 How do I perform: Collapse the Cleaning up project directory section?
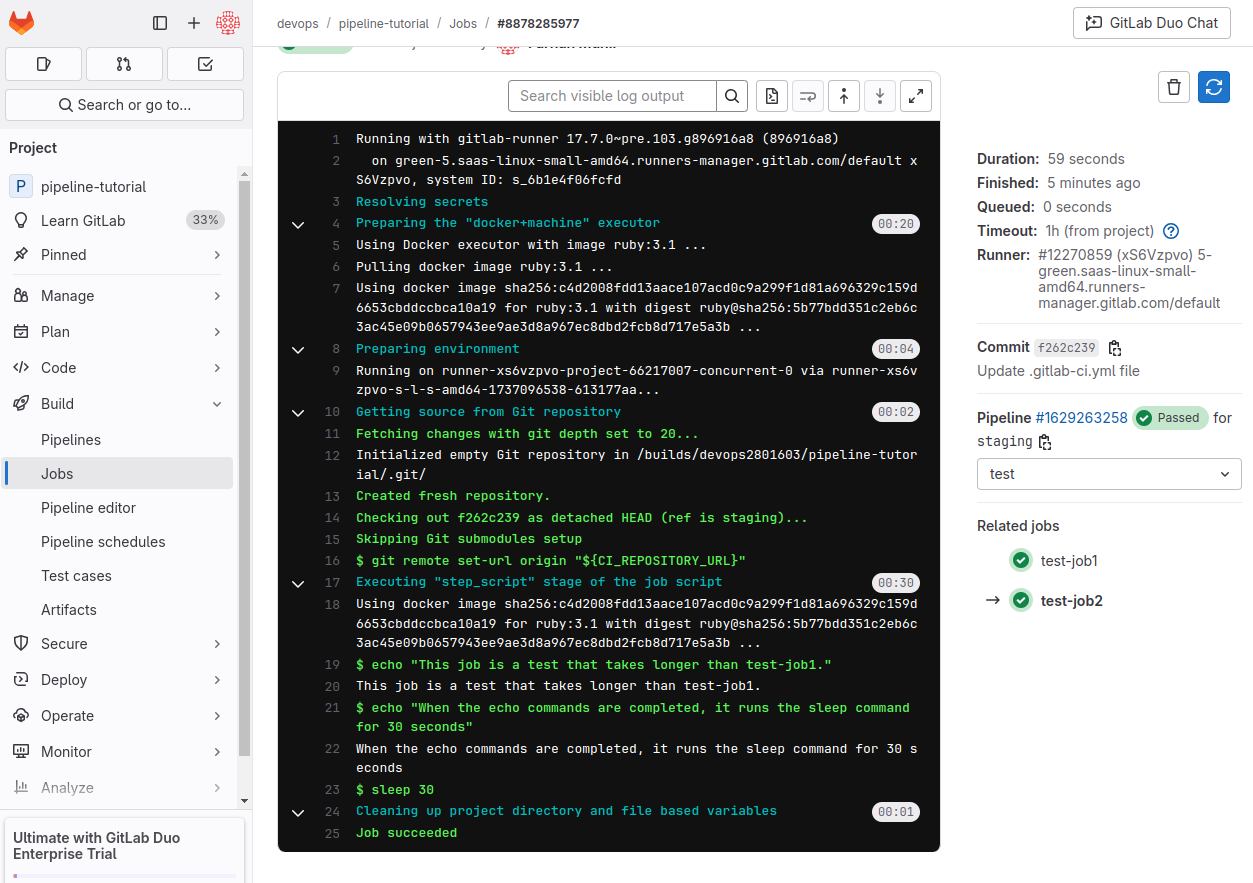pos(297,812)
